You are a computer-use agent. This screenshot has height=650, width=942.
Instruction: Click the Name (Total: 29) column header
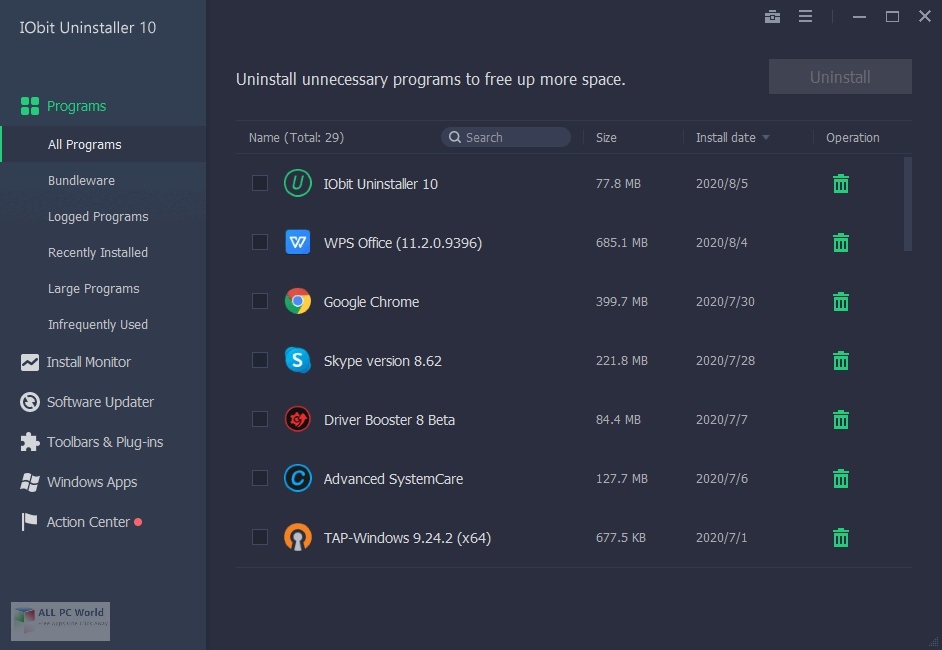coord(296,138)
